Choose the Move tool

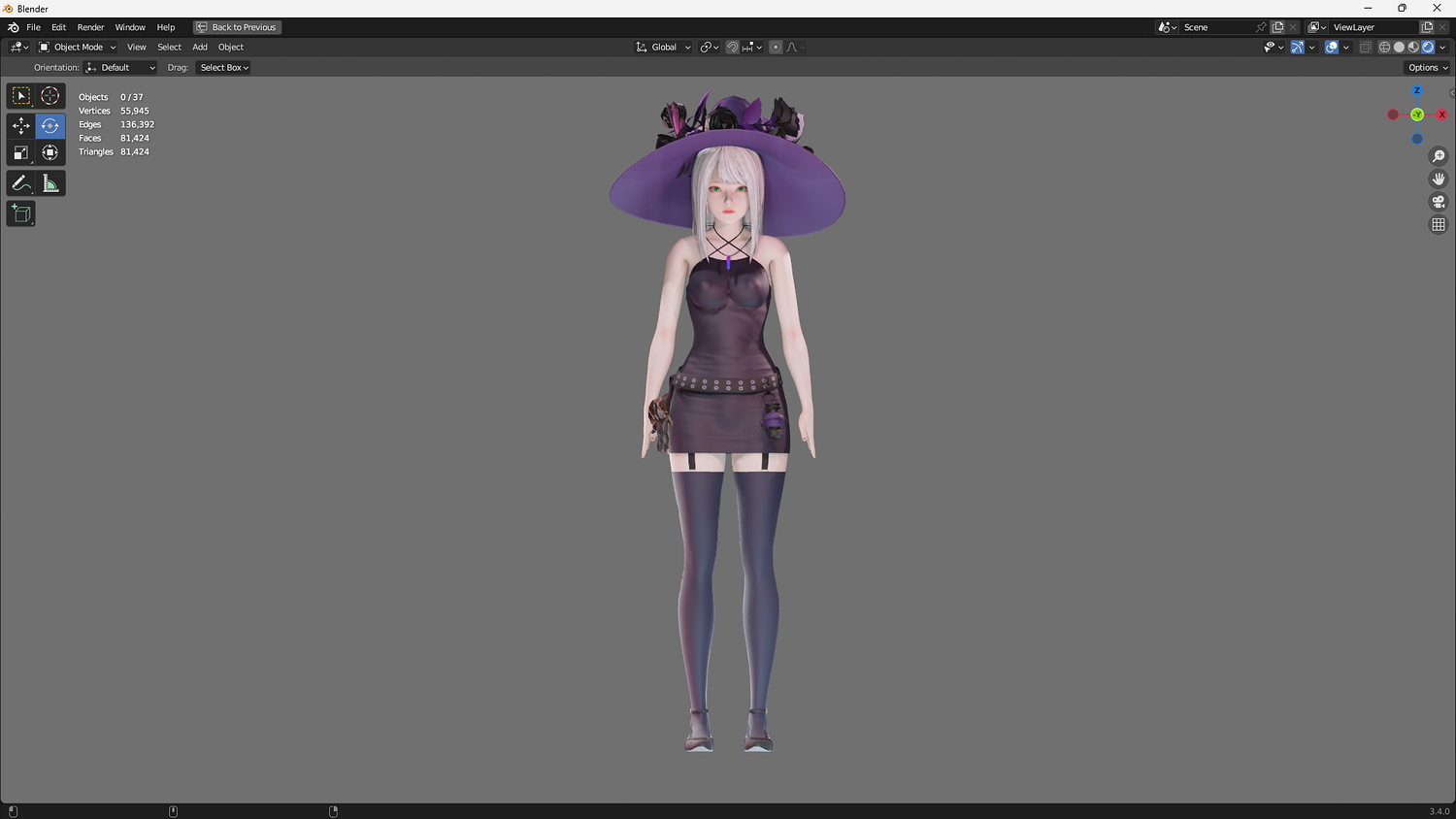pos(21,126)
